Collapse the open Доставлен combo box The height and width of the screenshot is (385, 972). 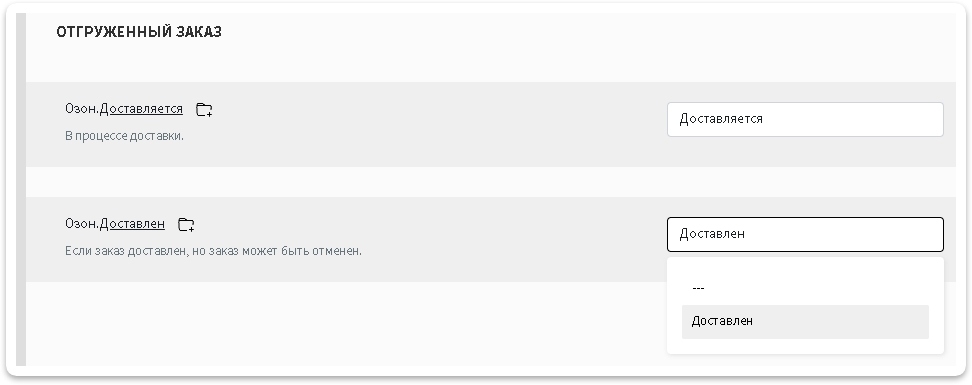(805, 234)
